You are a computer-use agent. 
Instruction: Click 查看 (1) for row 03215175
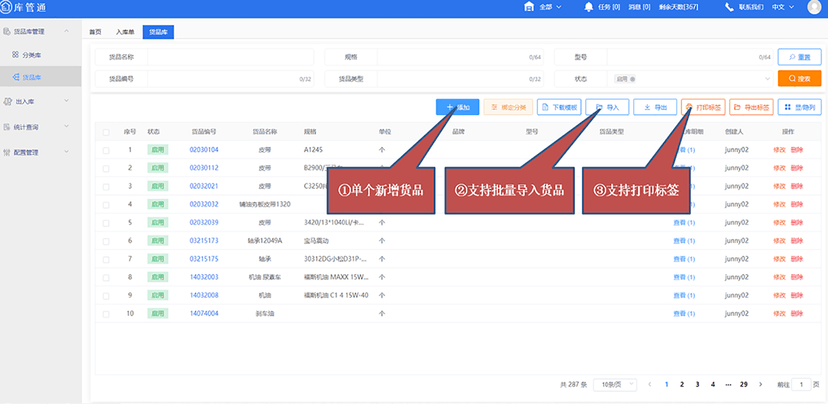(684, 259)
